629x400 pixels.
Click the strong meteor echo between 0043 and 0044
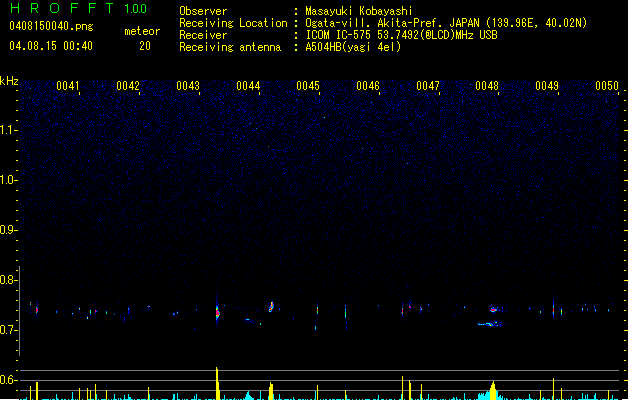pos(217,313)
